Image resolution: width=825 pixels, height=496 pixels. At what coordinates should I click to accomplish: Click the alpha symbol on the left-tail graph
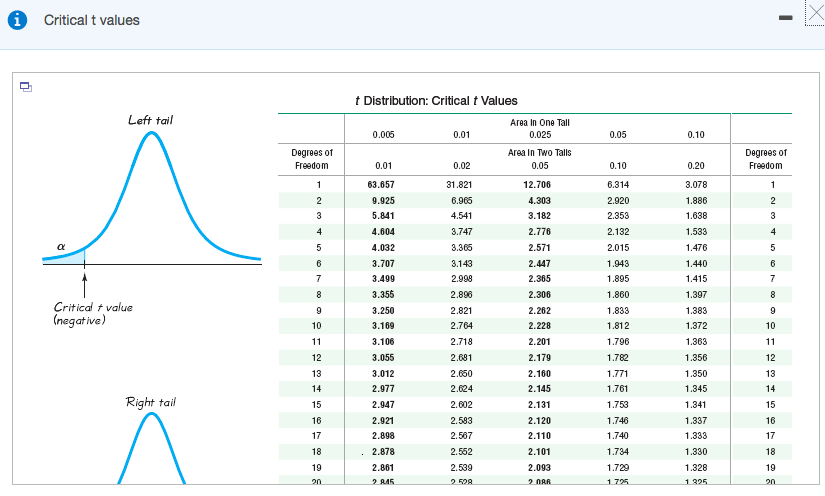[60, 242]
